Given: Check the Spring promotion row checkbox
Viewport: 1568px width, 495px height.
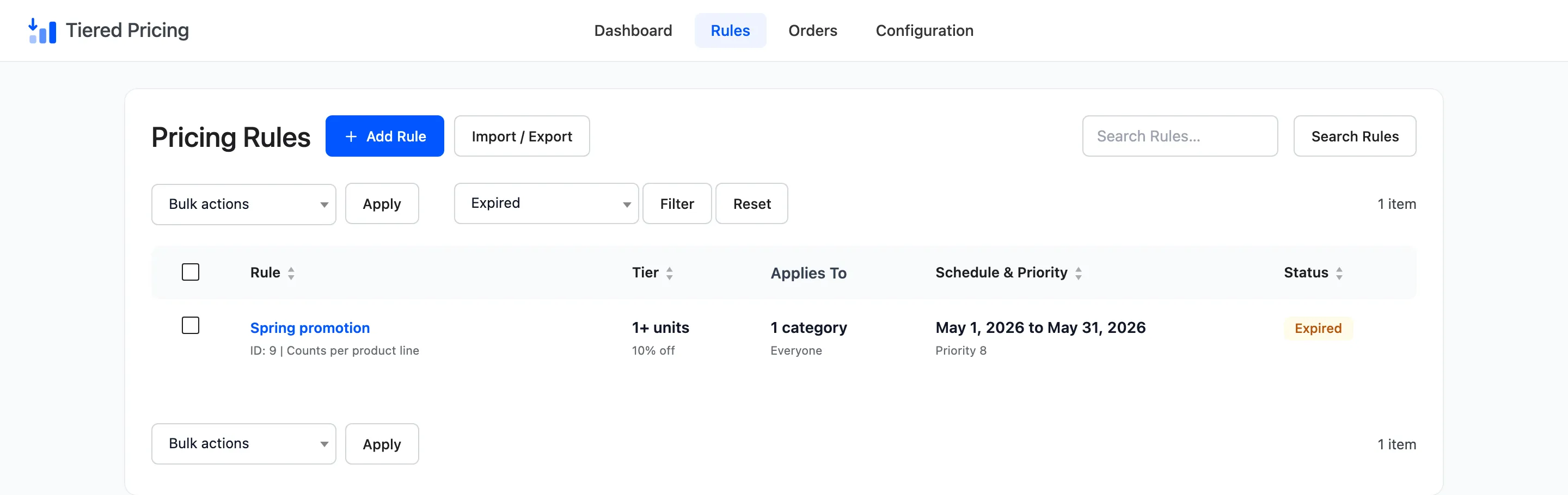Looking at the screenshot, I should [x=191, y=325].
